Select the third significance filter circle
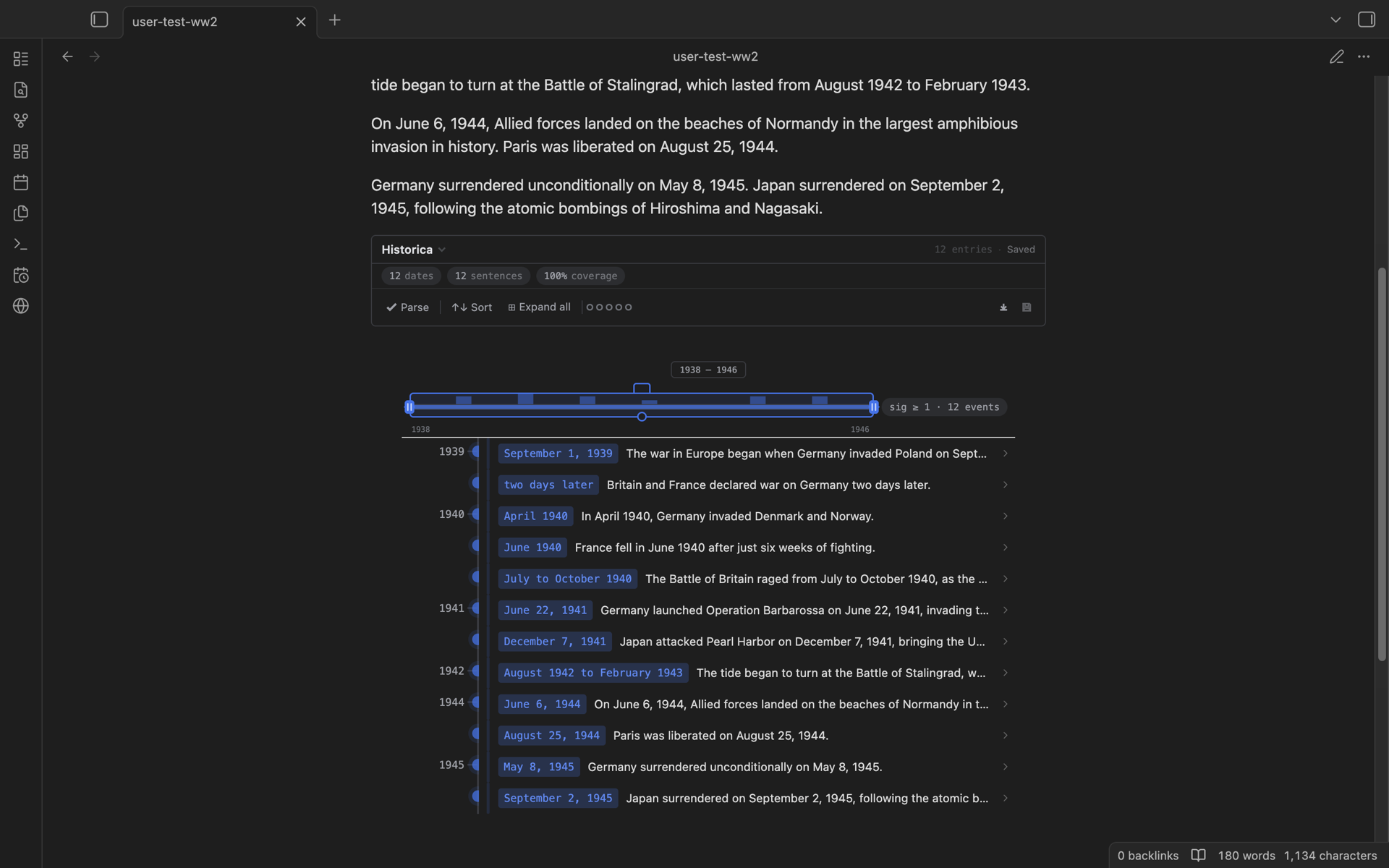The width and height of the screenshot is (1389, 868). [x=609, y=307]
